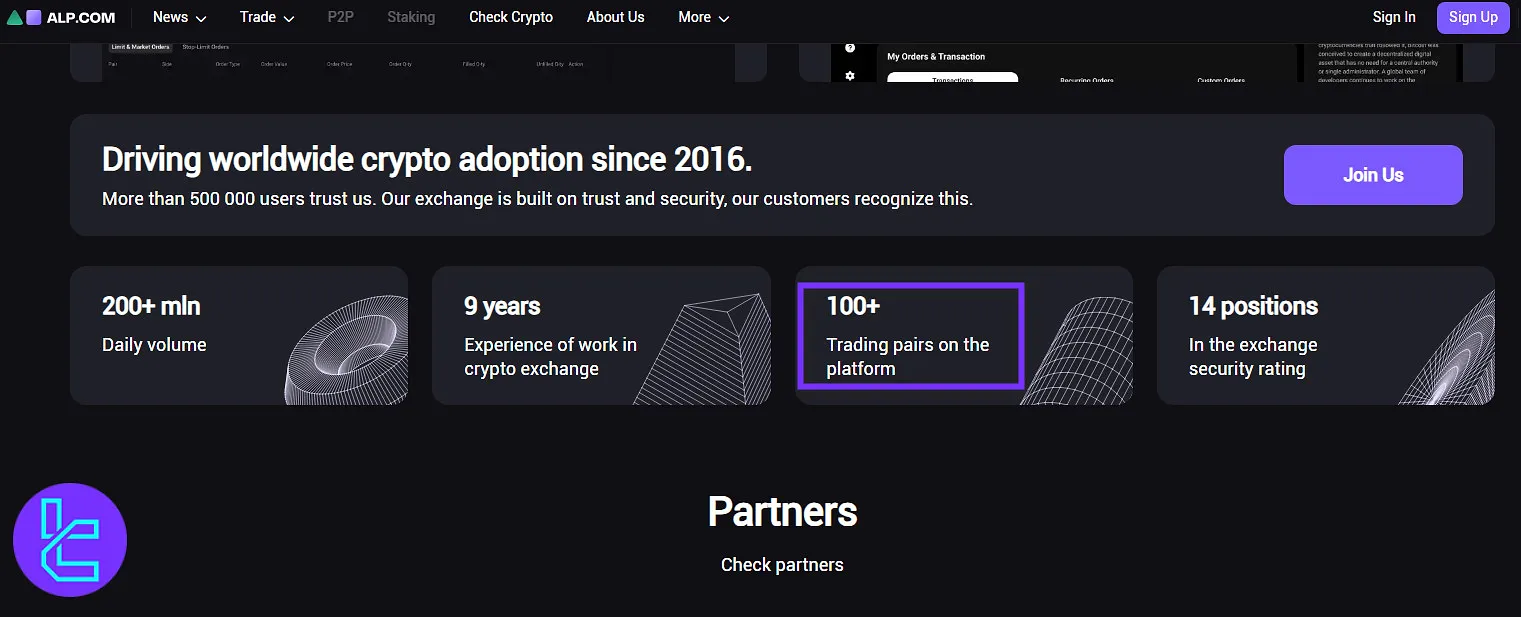
Task: Open the Transactions tab
Action: click(952, 79)
